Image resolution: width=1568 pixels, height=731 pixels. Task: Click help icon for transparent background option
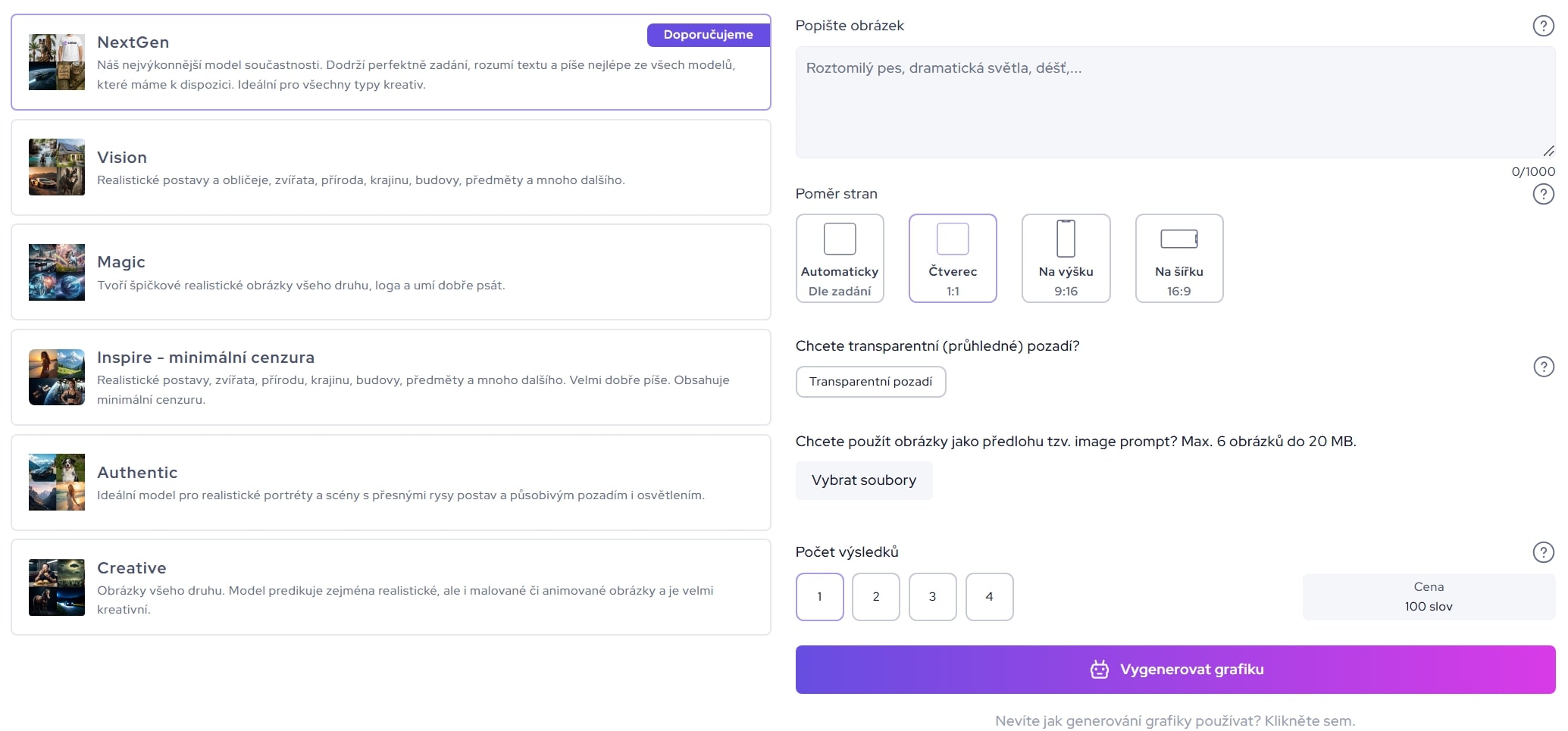[1543, 367]
